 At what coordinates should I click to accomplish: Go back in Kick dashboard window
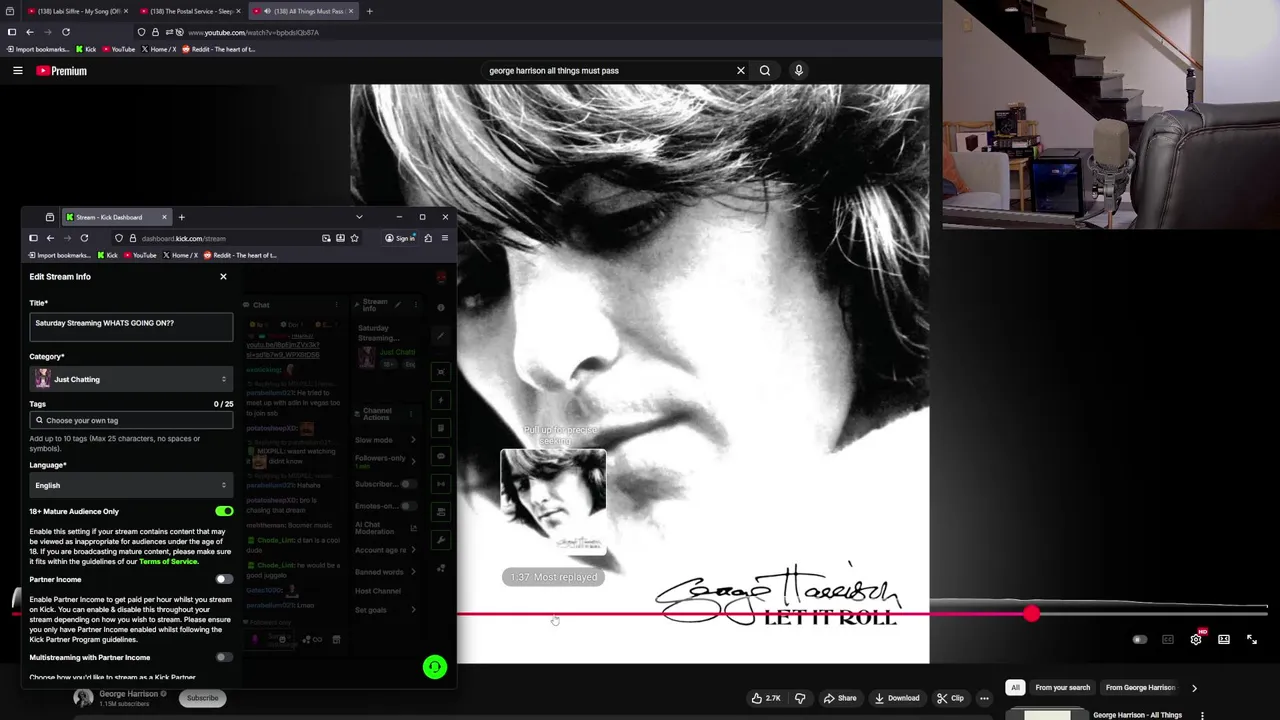tap(50, 238)
